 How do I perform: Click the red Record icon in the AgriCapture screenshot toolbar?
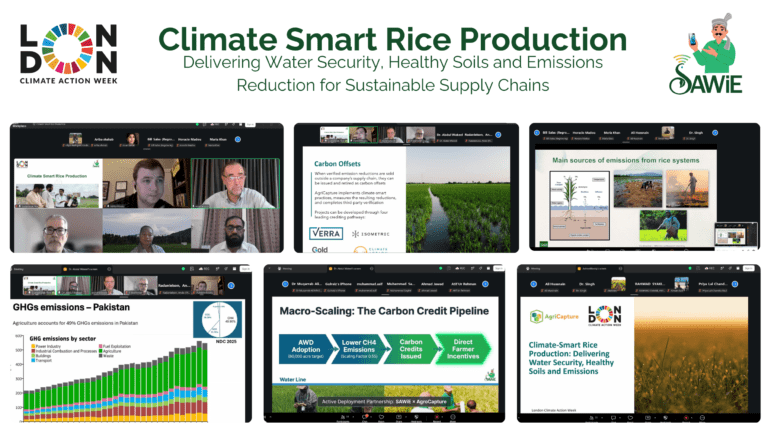tap(686, 418)
